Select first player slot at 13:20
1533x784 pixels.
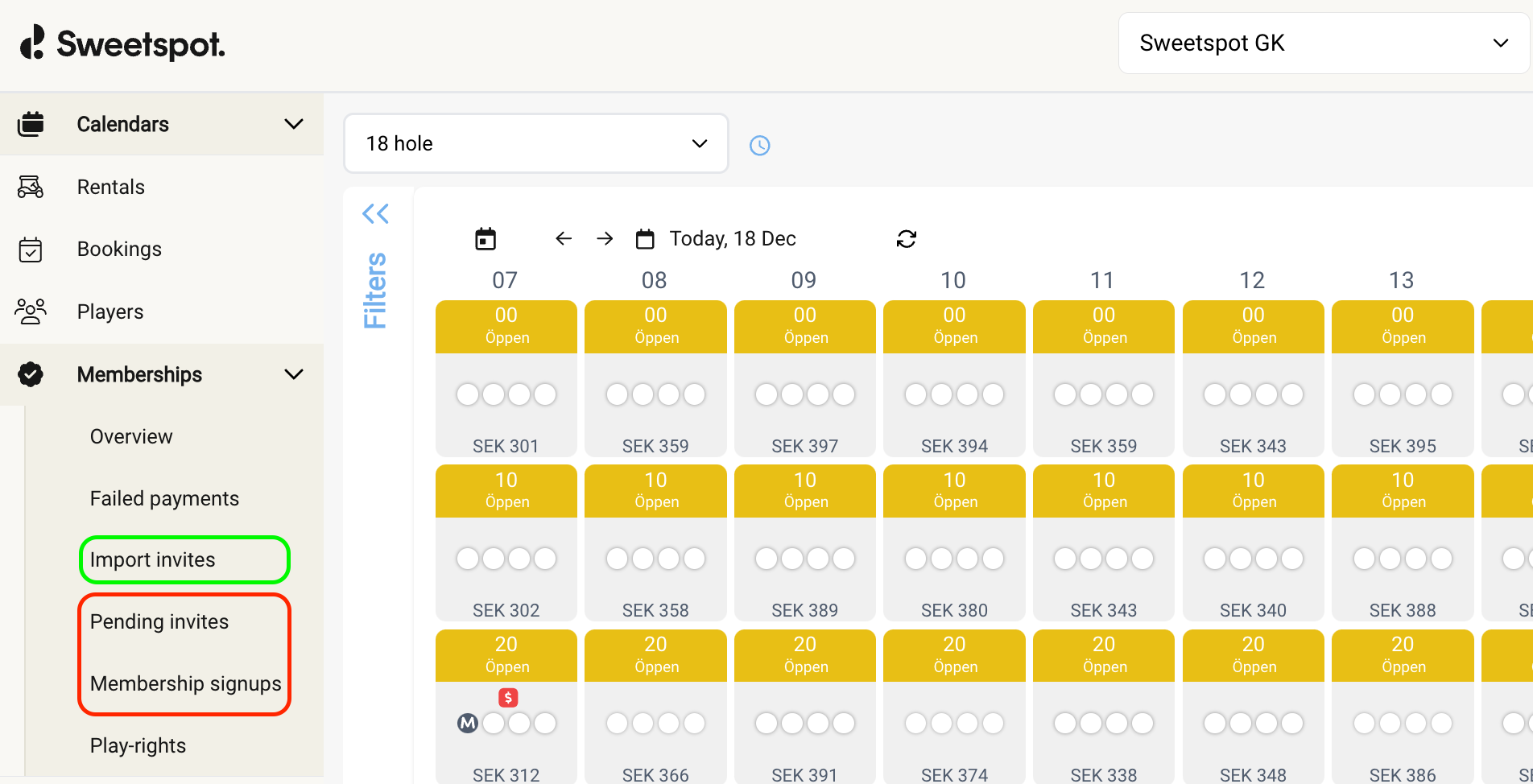(1364, 723)
